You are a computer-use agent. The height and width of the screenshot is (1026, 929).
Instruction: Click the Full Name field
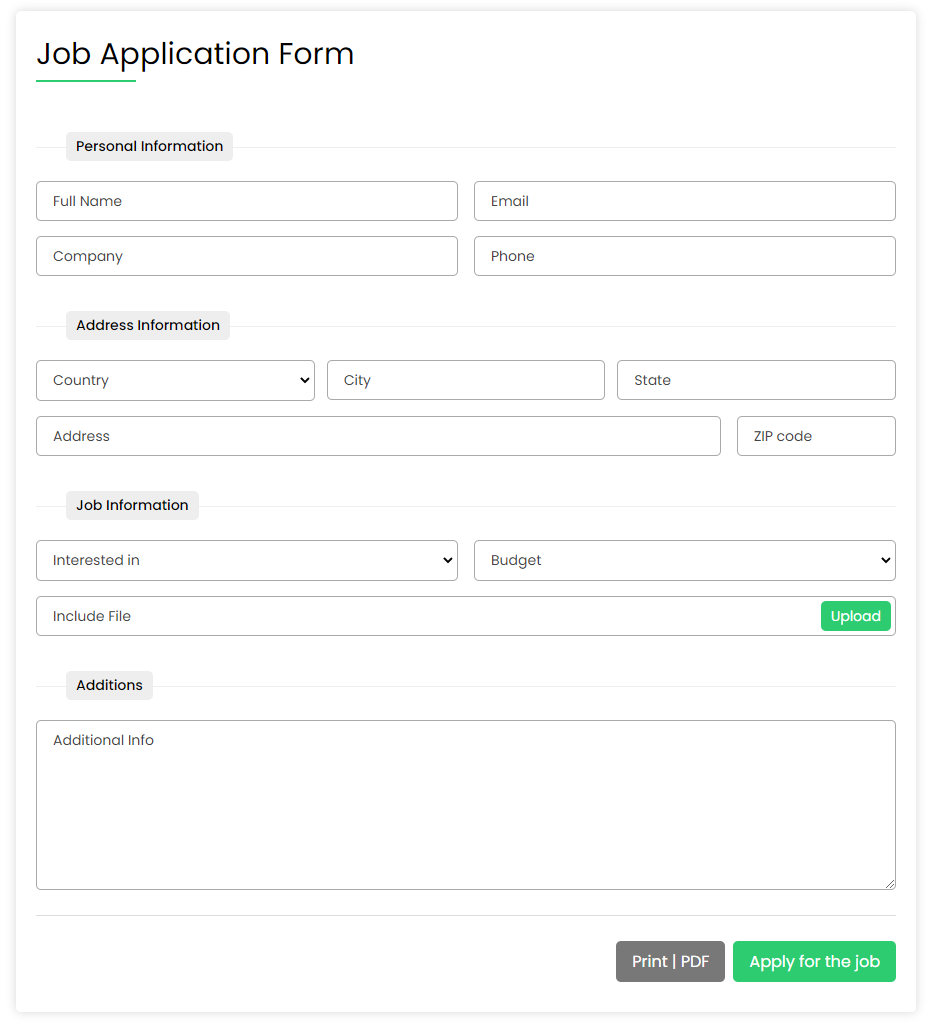(x=246, y=201)
